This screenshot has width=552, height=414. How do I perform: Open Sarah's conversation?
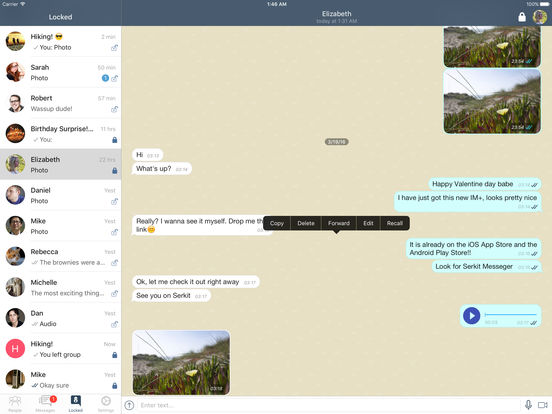61,73
